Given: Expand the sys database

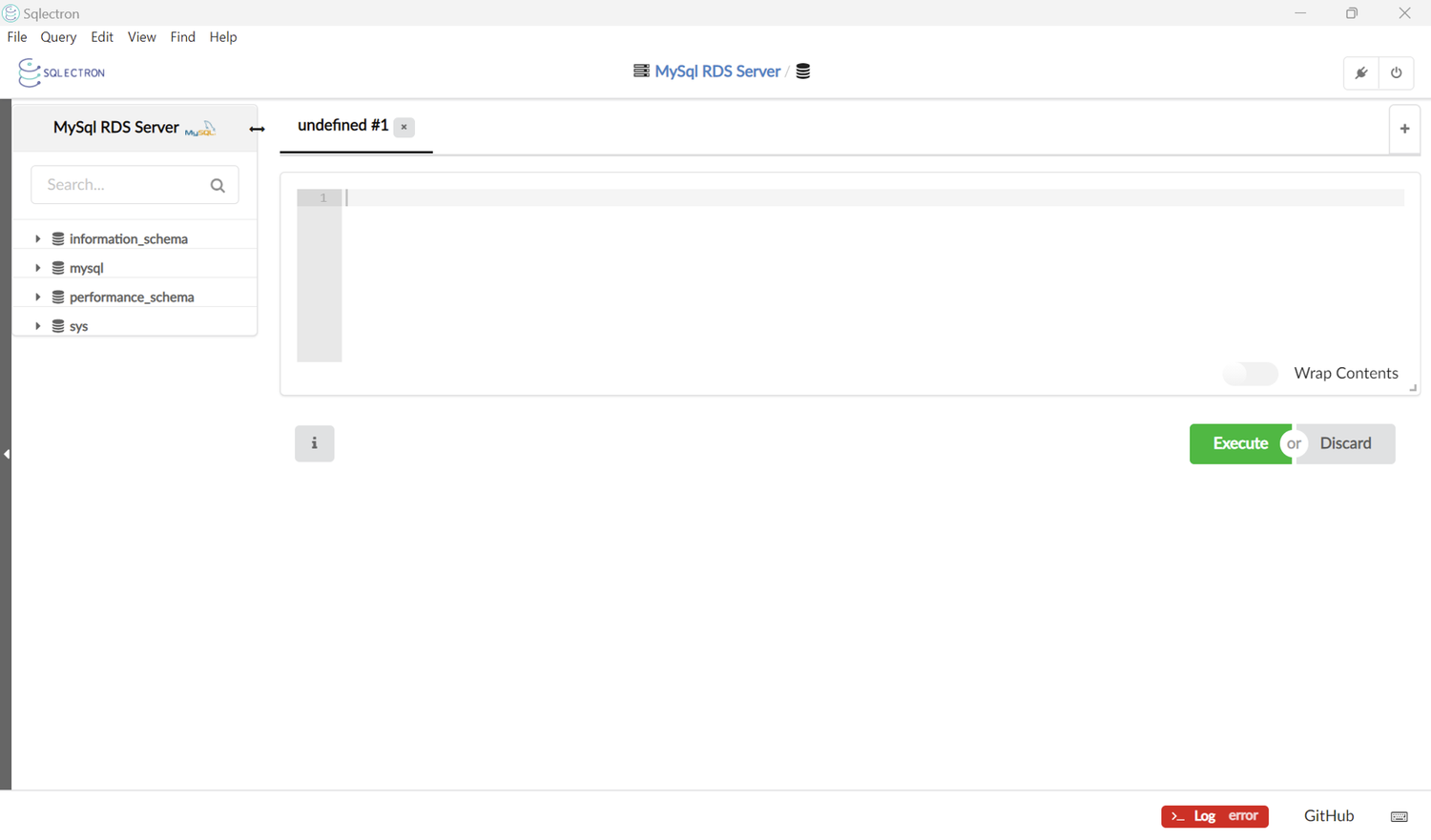Looking at the screenshot, I should coord(38,326).
